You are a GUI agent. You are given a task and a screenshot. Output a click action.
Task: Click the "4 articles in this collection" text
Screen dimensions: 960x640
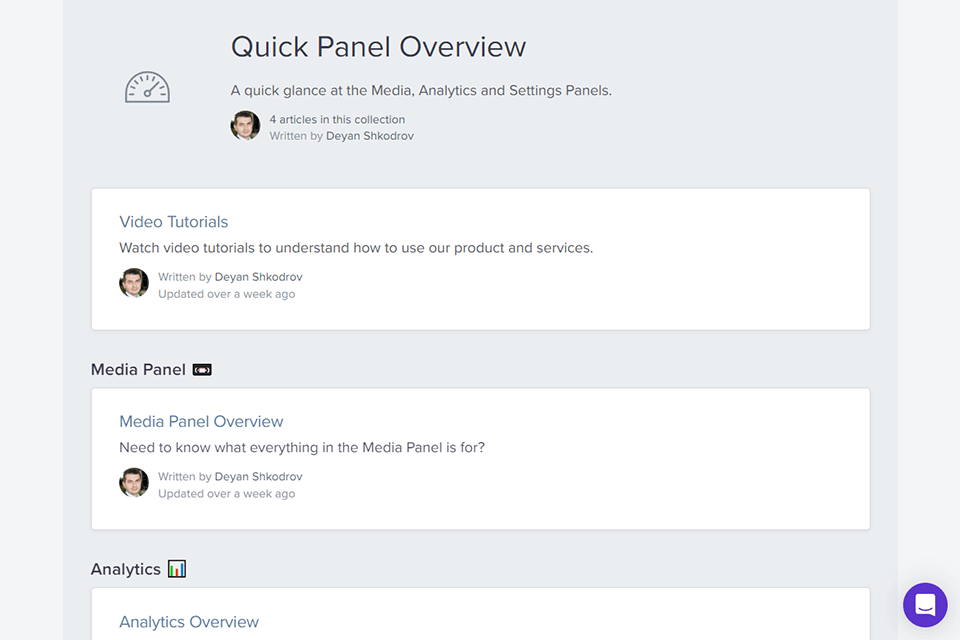[337, 120]
